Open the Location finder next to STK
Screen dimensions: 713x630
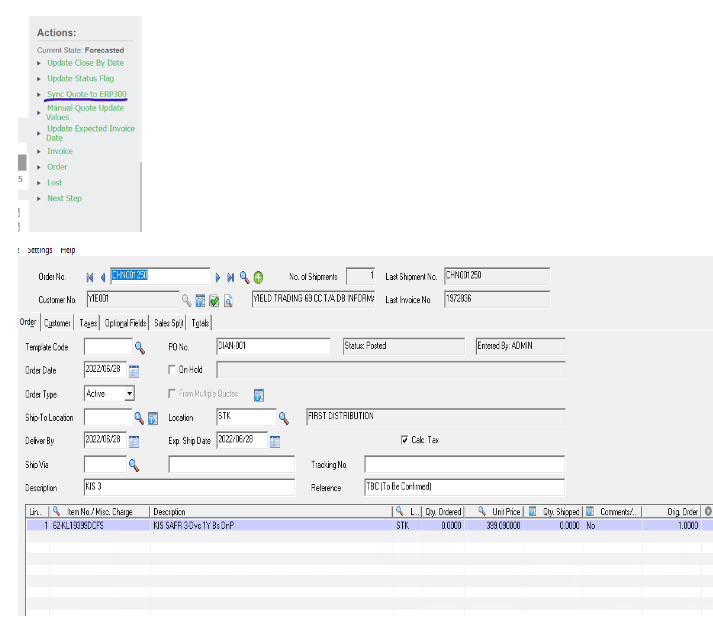[284, 417]
